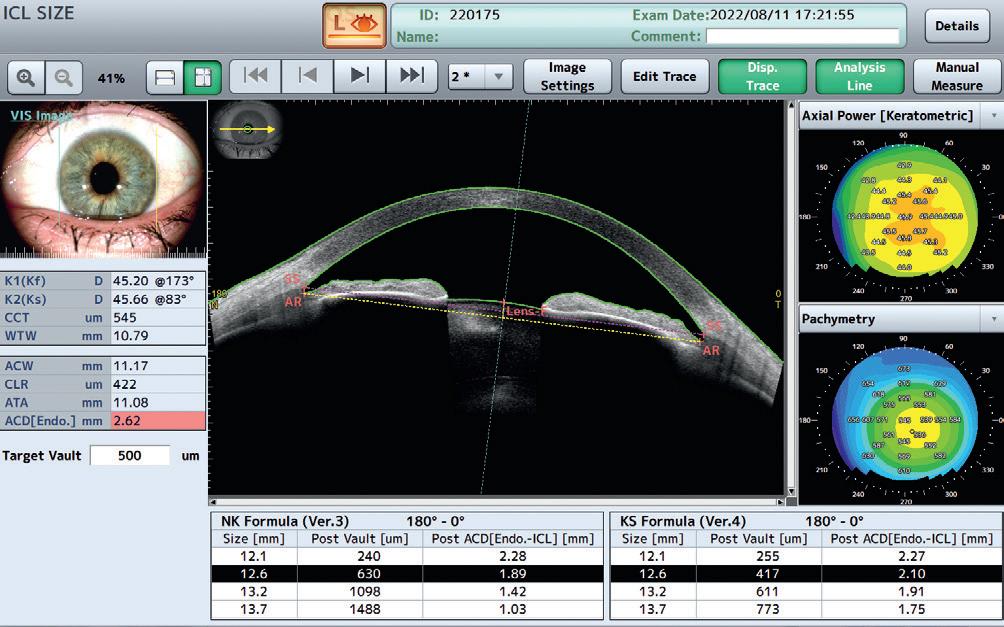The width and height of the screenshot is (1004, 627).
Task: Open Axial Power map type dropdown
Action: (x=994, y=116)
